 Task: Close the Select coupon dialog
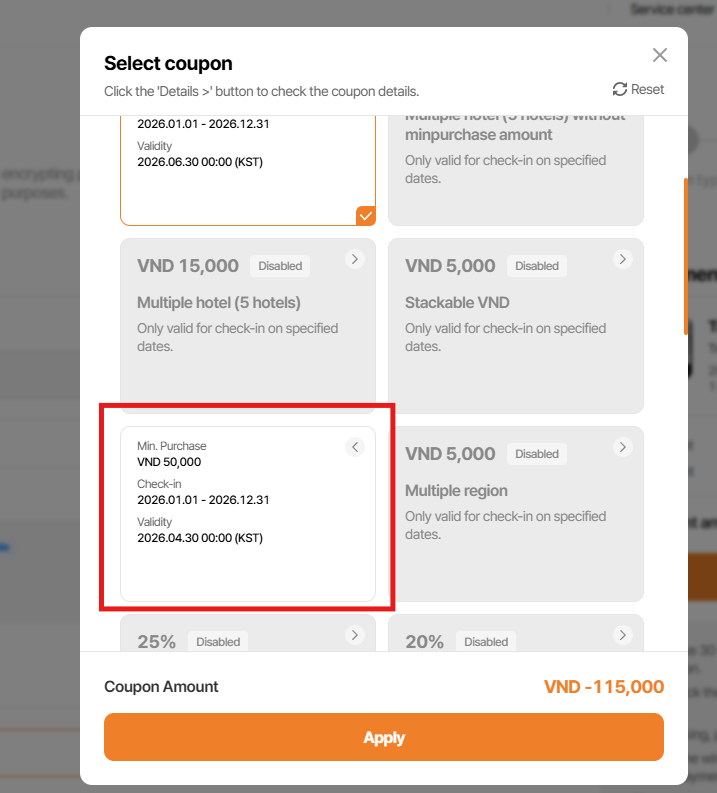[660, 55]
